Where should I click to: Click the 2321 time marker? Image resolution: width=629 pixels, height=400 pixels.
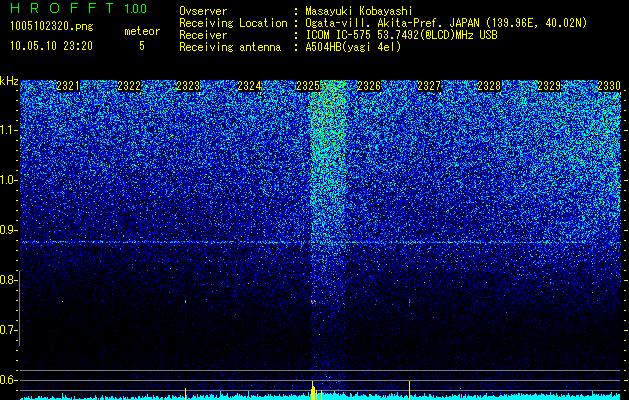coord(68,86)
